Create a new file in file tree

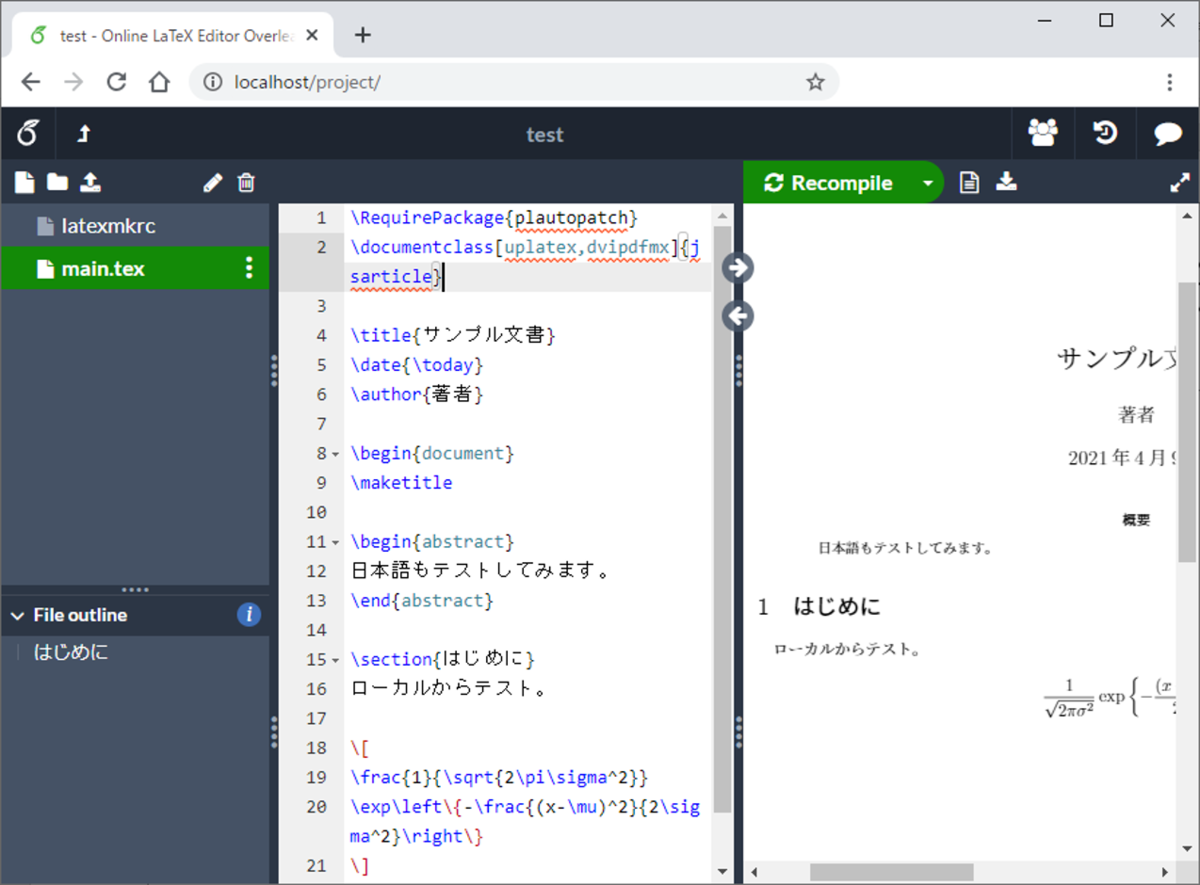pyautogui.click(x=24, y=182)
